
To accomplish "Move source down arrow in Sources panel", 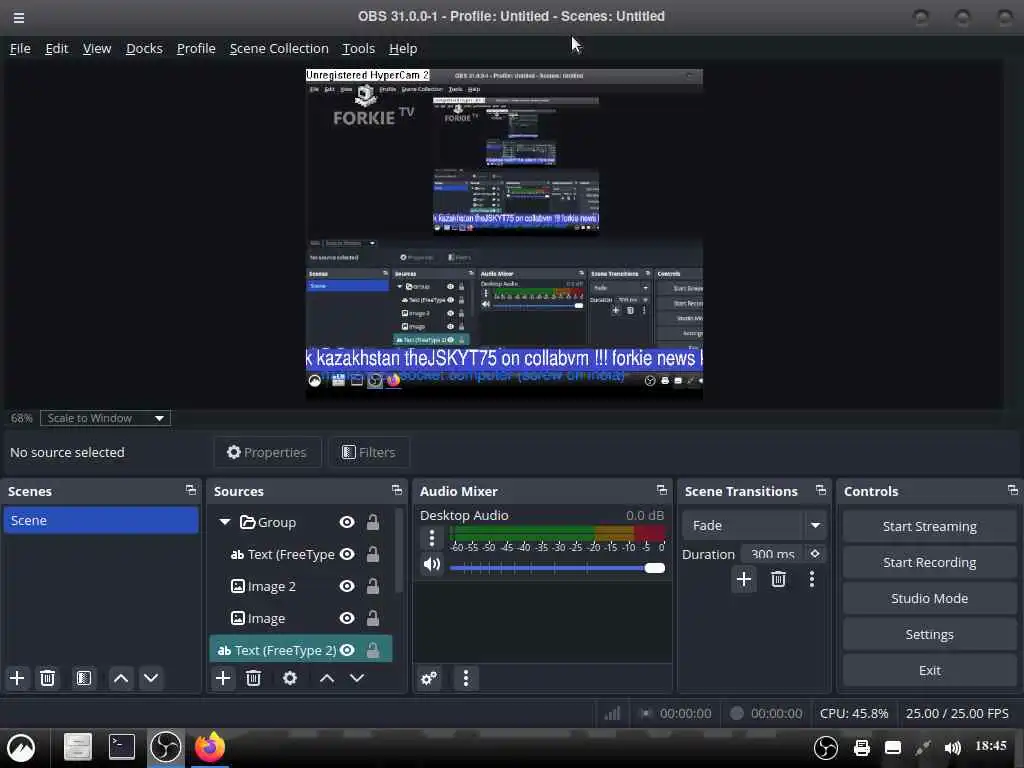I will 357,678.
